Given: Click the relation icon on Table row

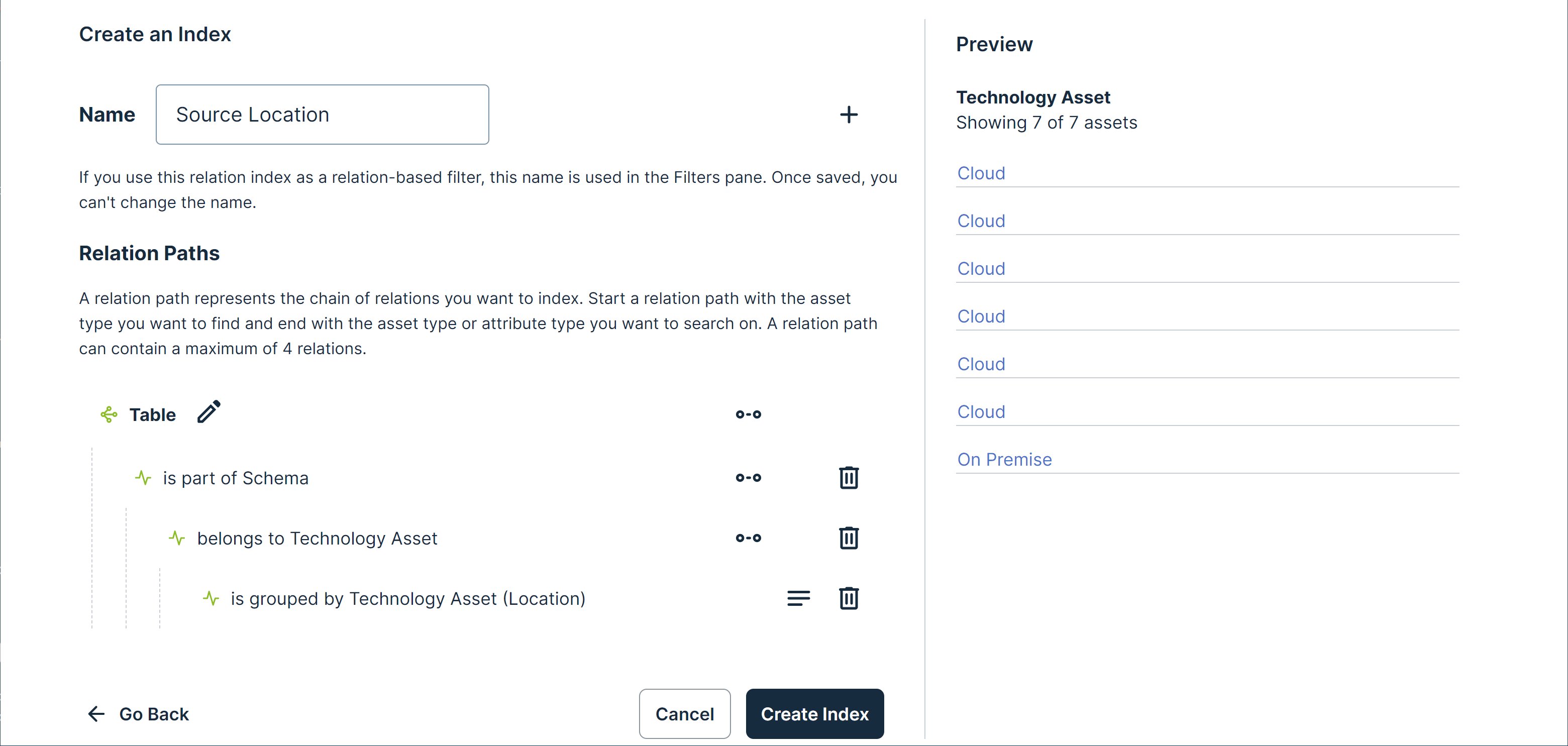Looking at the screenshot, I should pyautogui.click(x=748, y=414).
